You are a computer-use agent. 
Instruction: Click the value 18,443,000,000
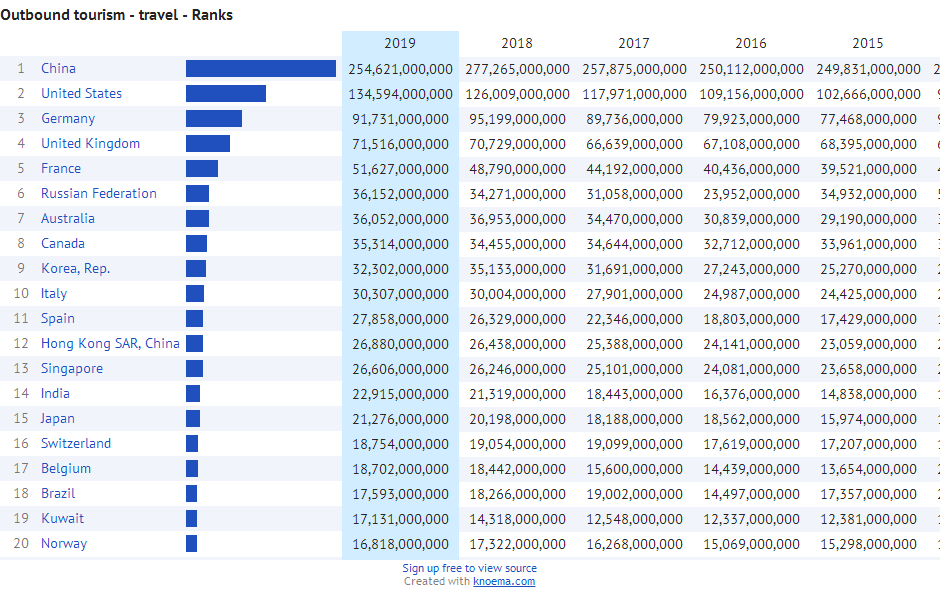[634, 394]
